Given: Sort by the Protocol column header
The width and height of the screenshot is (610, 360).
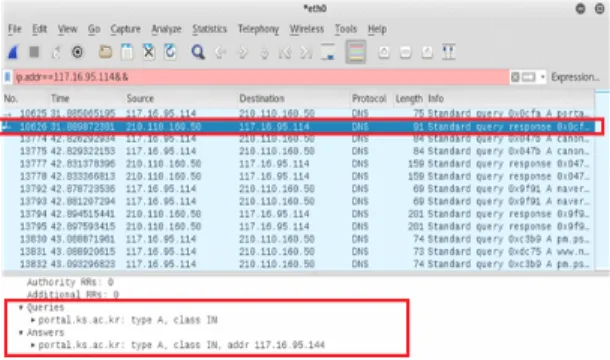Looking at the screenshot, I should pyautogui.click(x=372, y=98).
